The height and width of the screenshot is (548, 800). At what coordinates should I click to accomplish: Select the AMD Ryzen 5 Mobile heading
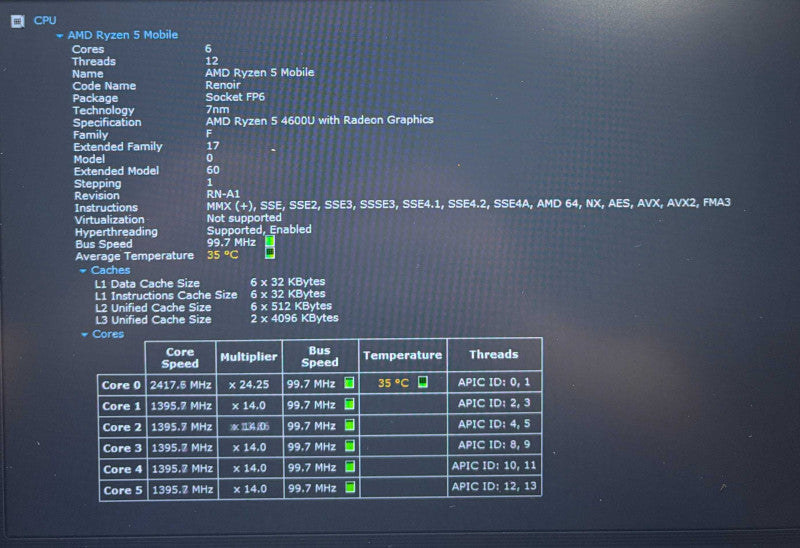click(x=123, y=35)
